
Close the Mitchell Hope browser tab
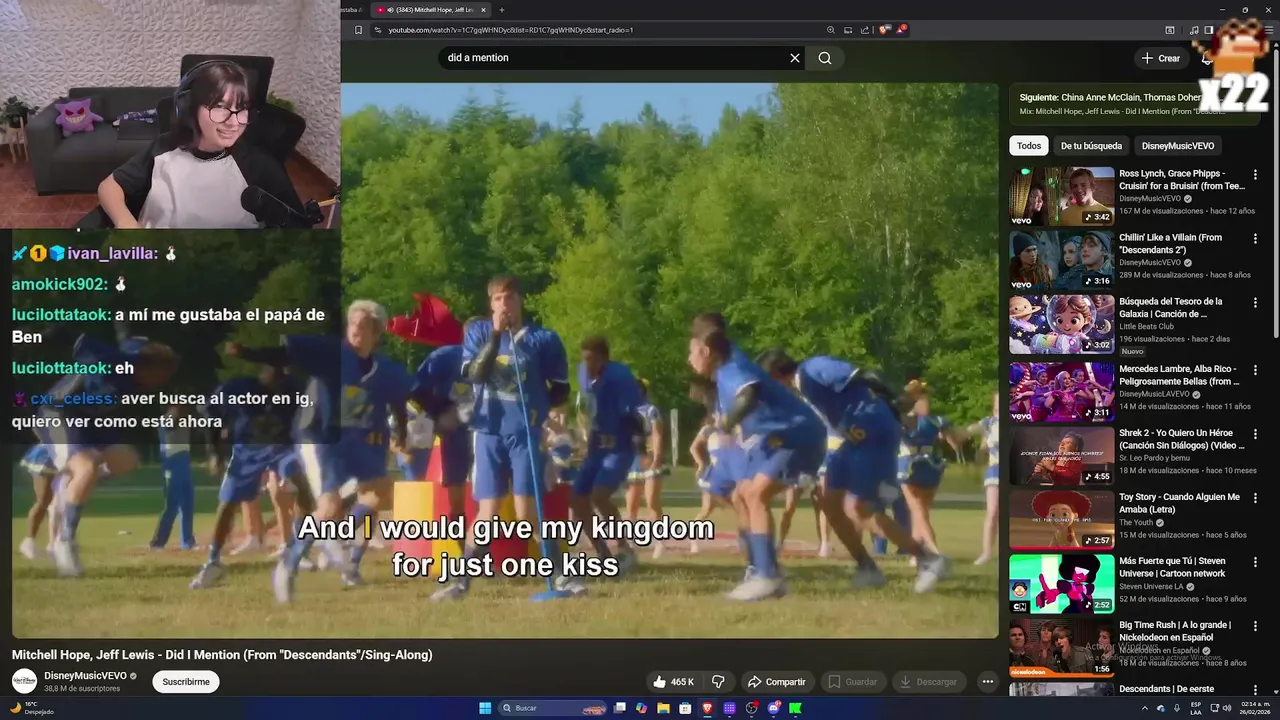coord(484,10)
